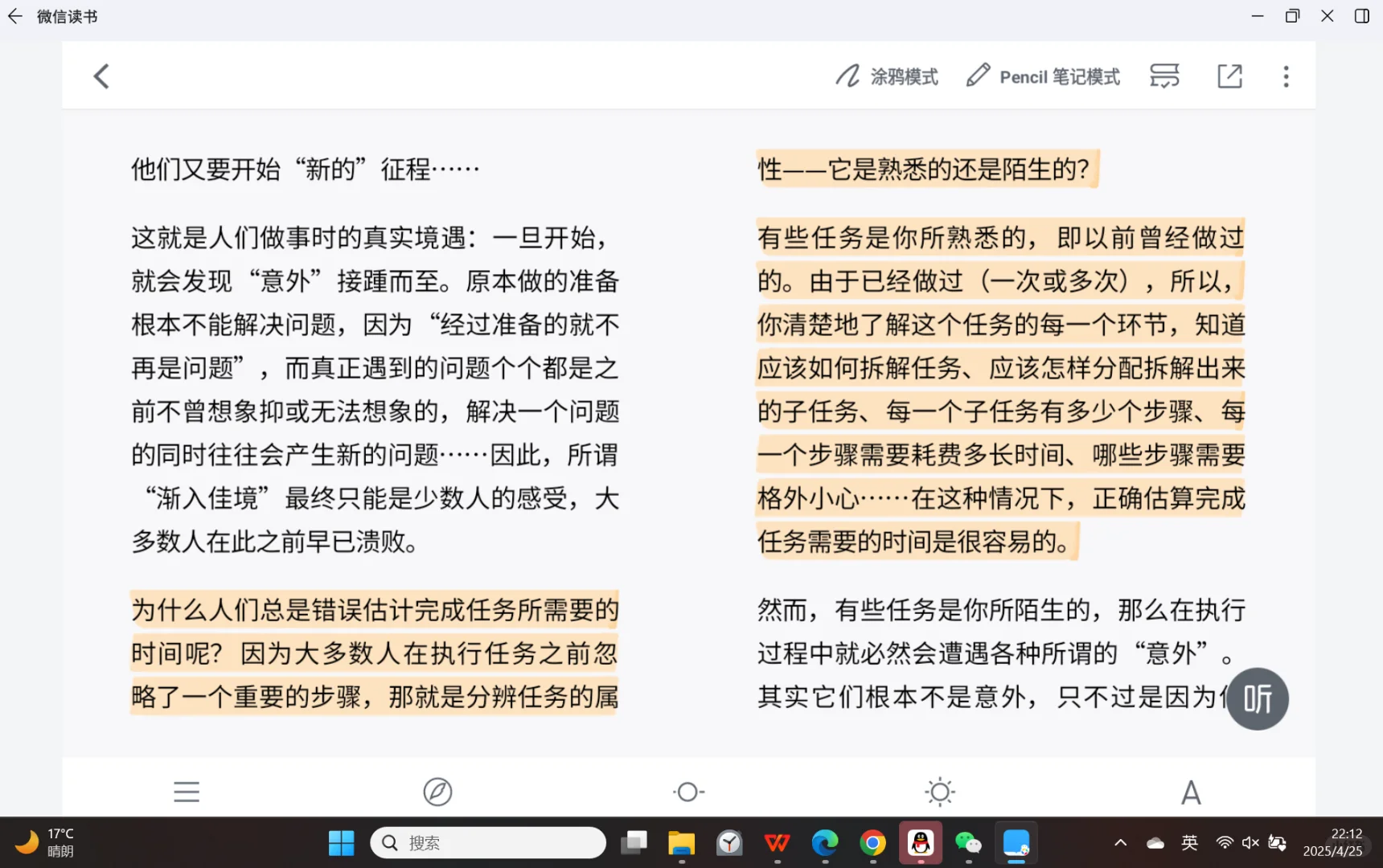Click the leaf ideas icon in bottom bar
This screenshot has width=1383, height=868.
pyautogui.click(x=437, y=792)
